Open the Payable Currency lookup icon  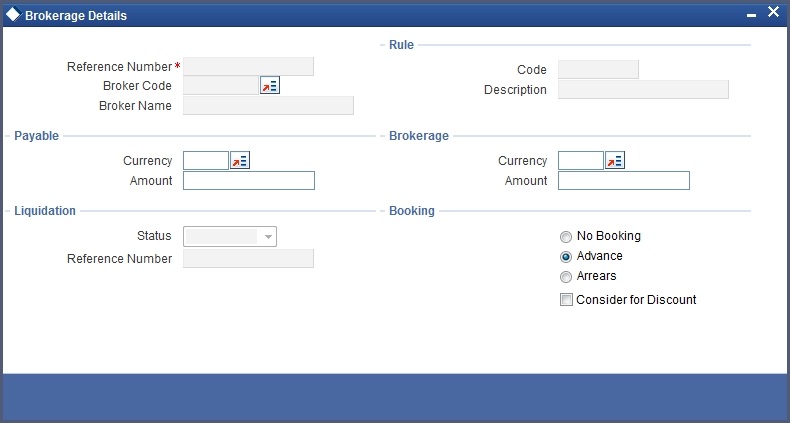[240, 161]
